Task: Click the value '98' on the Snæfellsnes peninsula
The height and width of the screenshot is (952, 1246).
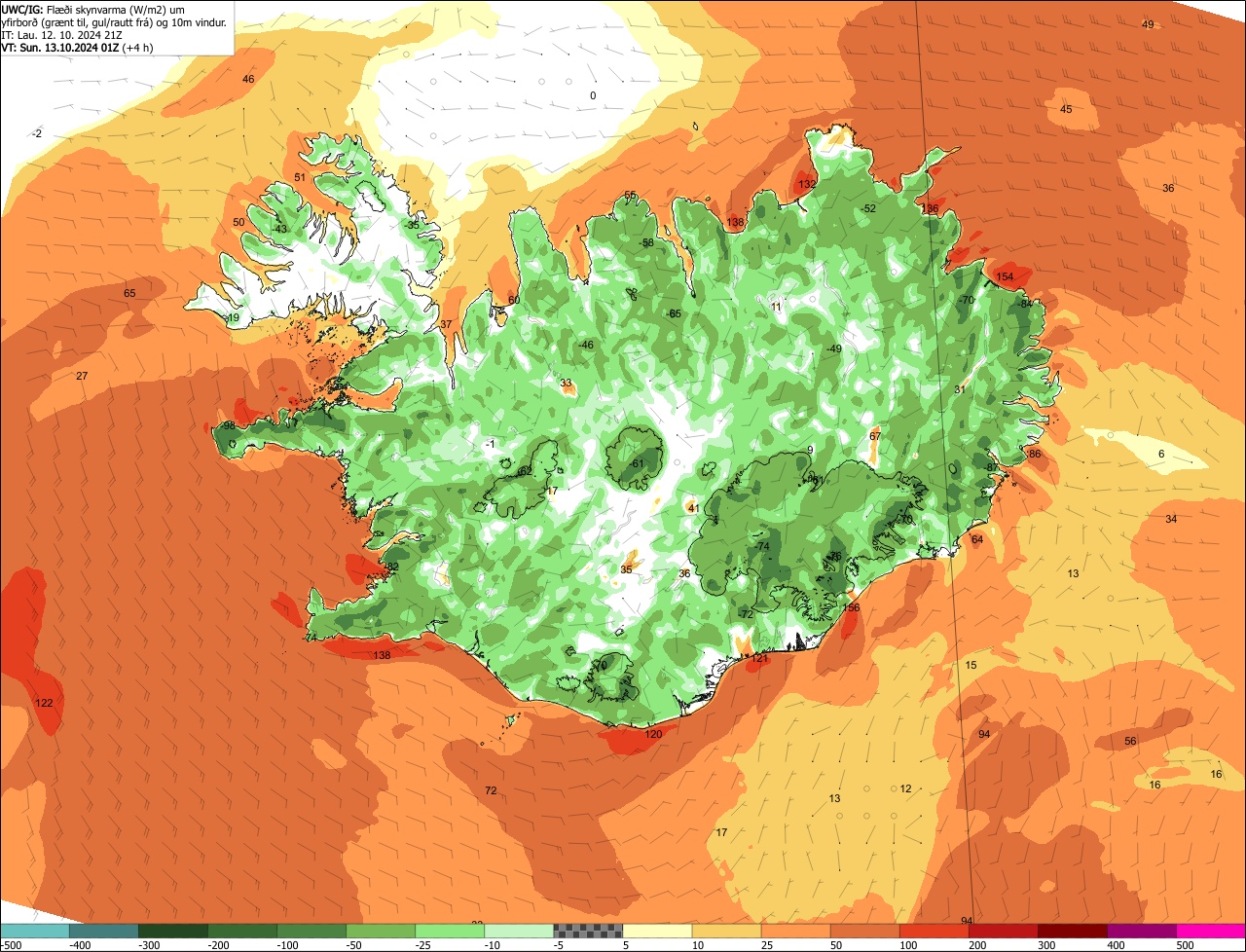Action: 229,425
